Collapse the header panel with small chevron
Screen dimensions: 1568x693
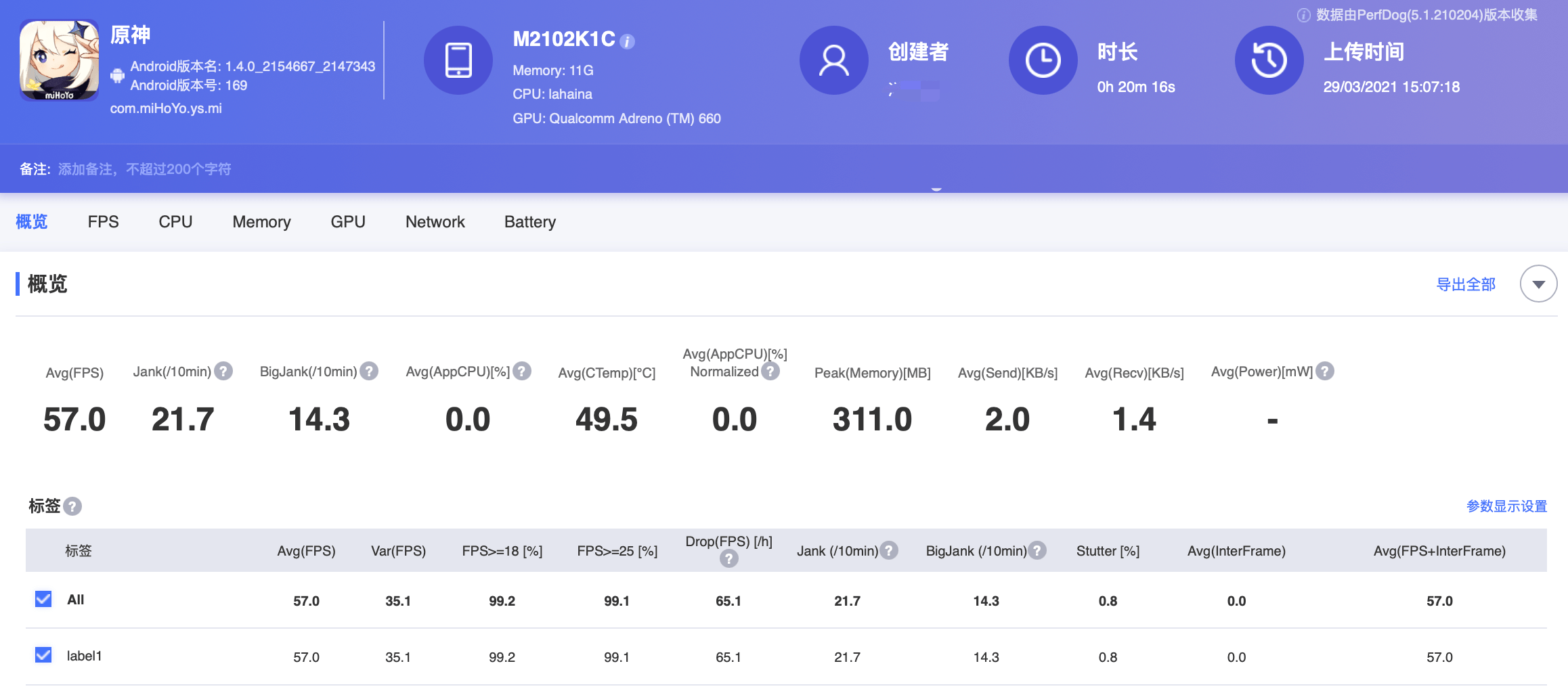click(936, 189)
